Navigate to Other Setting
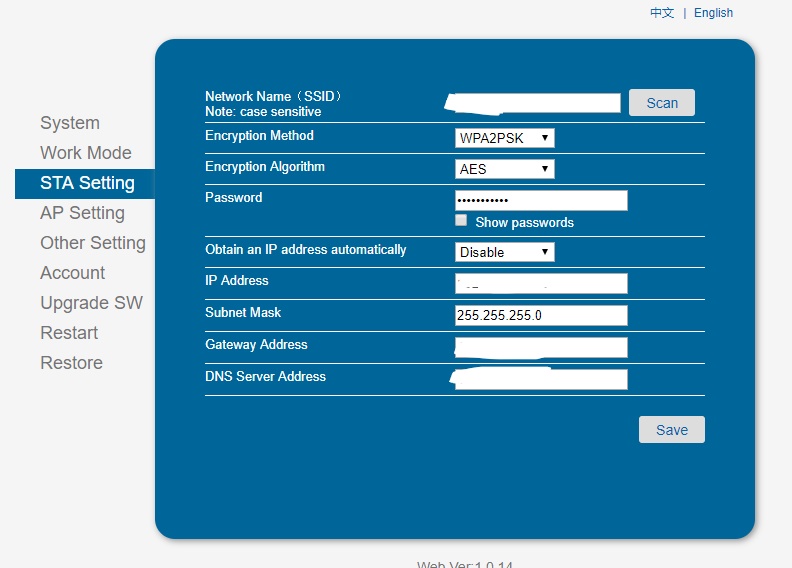 click(x=93, y=243)
